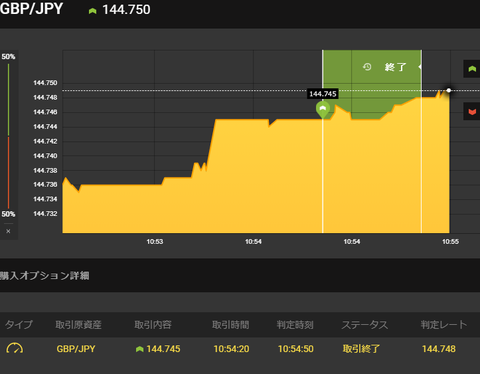Image resolution: width=480 pixels, height=374 pixels.
Task: Click the GBP/JPY title at top
Action: click(x=31, y=9)
